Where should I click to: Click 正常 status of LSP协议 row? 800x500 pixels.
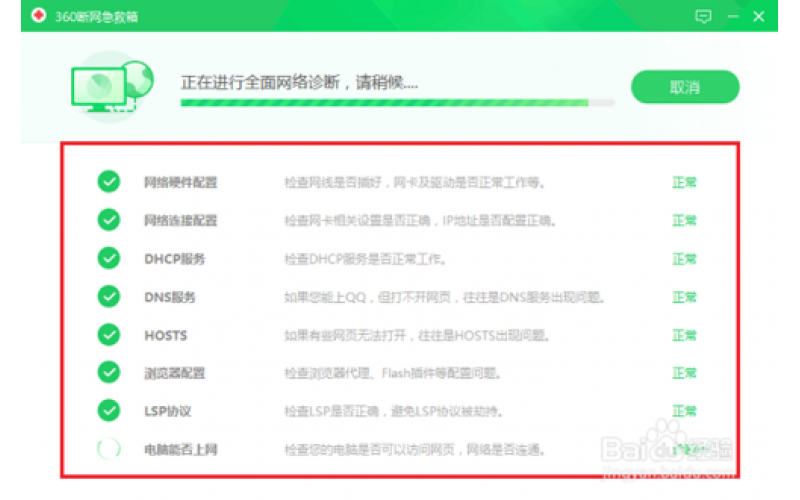[684, 411]
